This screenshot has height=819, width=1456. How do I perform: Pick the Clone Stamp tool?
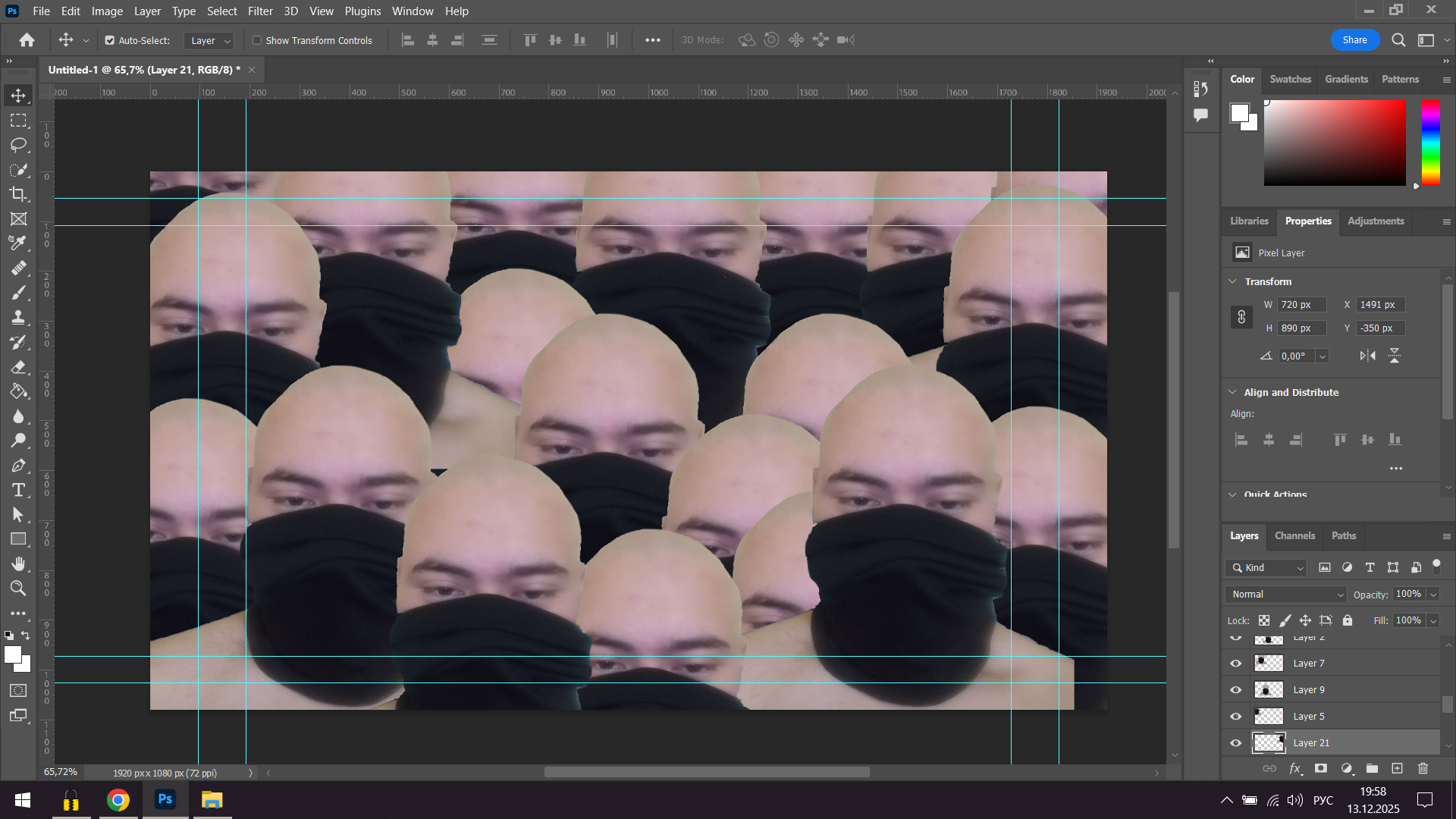(x=18, y=318)
